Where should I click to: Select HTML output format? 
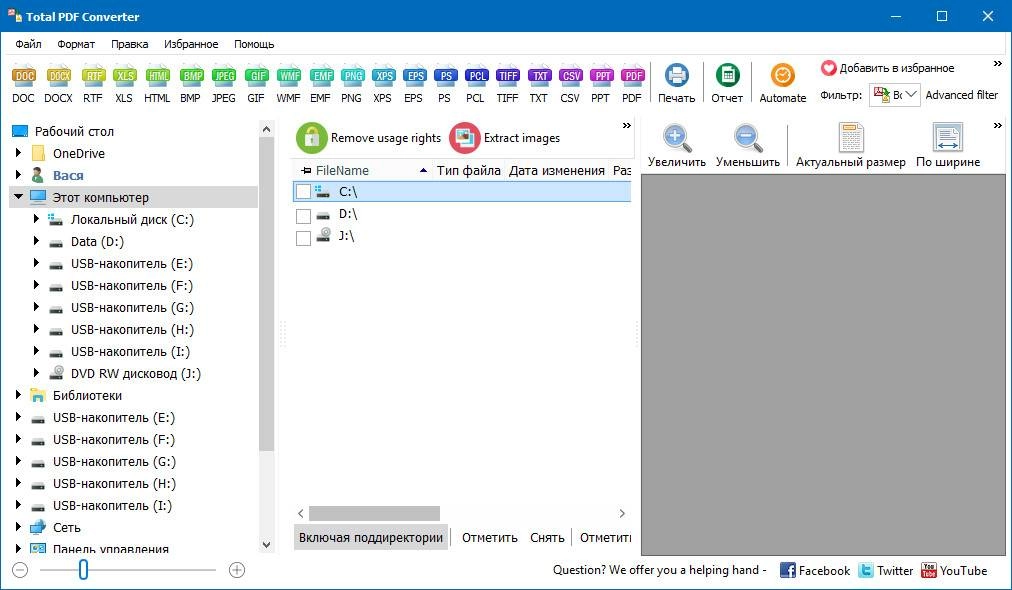coord(157,84)
